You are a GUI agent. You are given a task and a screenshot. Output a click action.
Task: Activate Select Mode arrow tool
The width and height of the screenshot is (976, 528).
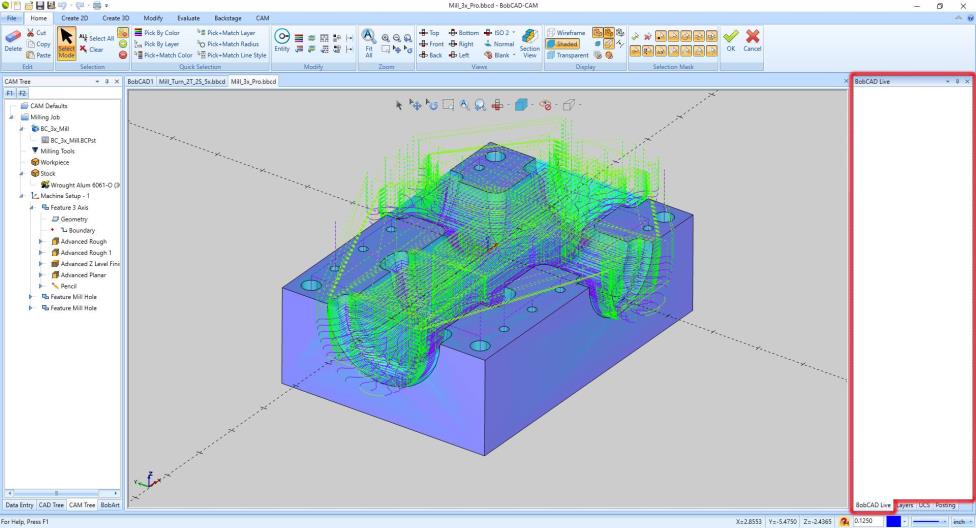(67, 43)
